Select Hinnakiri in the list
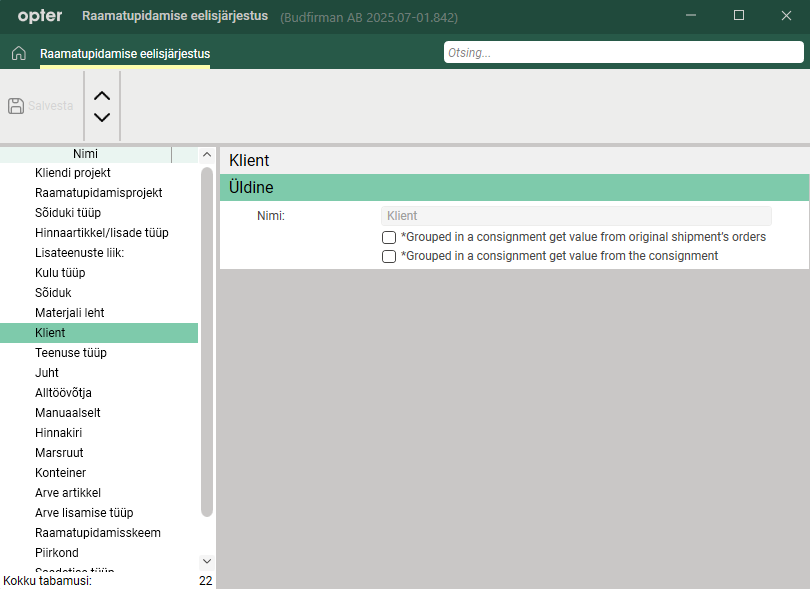This screenshot has height=589, width=810. [x=58, y=433]
